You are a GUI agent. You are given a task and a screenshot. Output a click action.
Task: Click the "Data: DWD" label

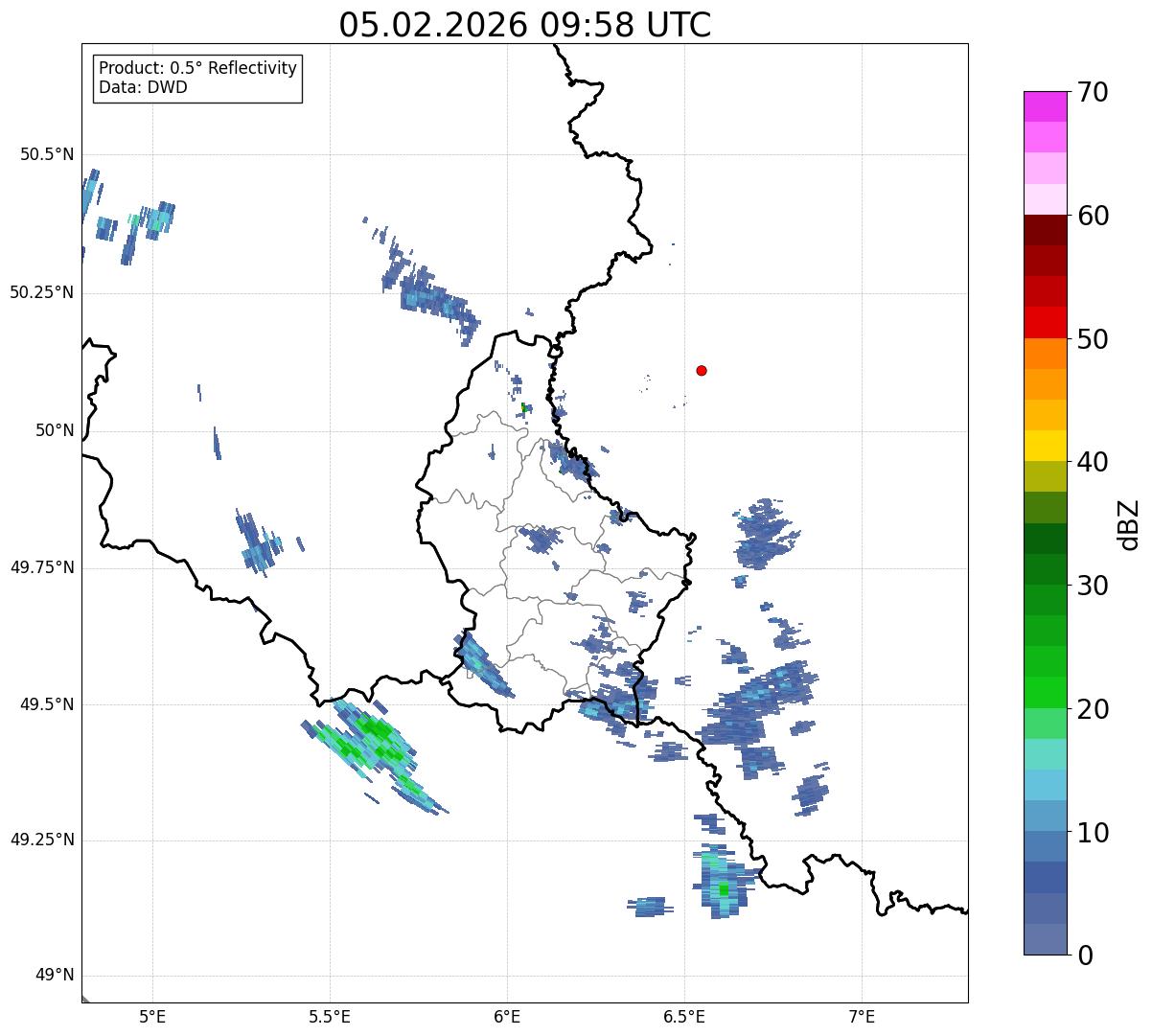click(x=143, y=87)
